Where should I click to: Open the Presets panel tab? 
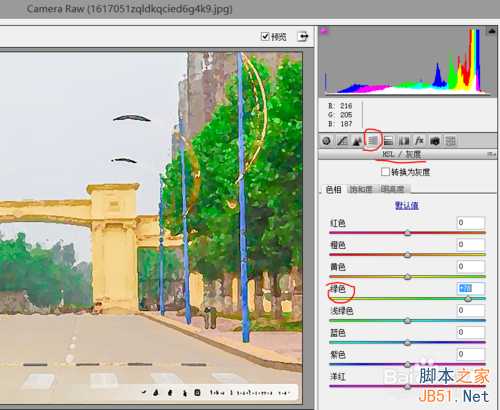(450, 141)
